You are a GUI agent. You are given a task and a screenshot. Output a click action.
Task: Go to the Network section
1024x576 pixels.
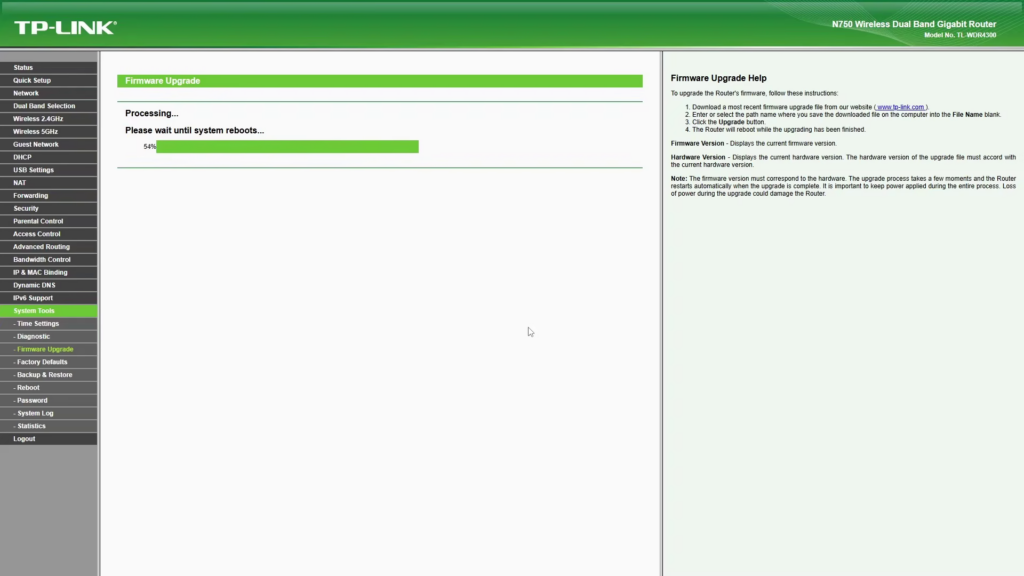click(26, 93)
